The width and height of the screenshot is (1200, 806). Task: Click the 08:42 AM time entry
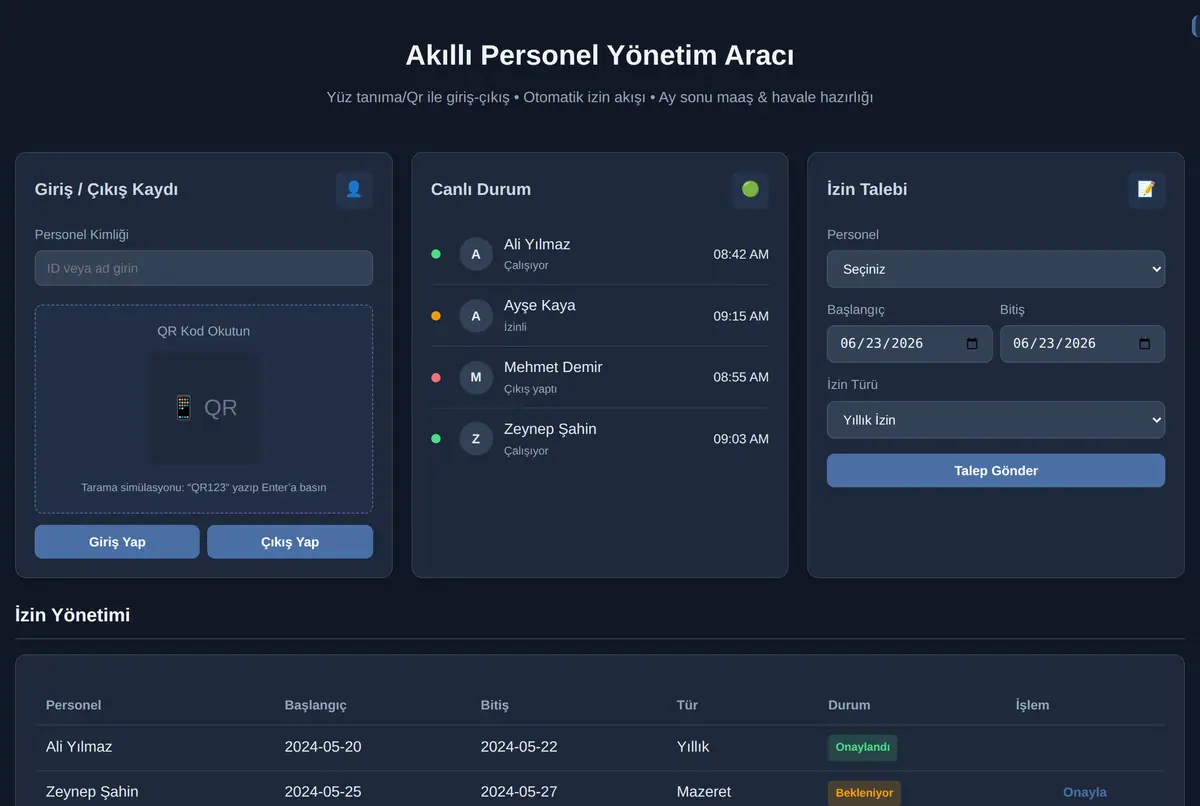[741, 254]
